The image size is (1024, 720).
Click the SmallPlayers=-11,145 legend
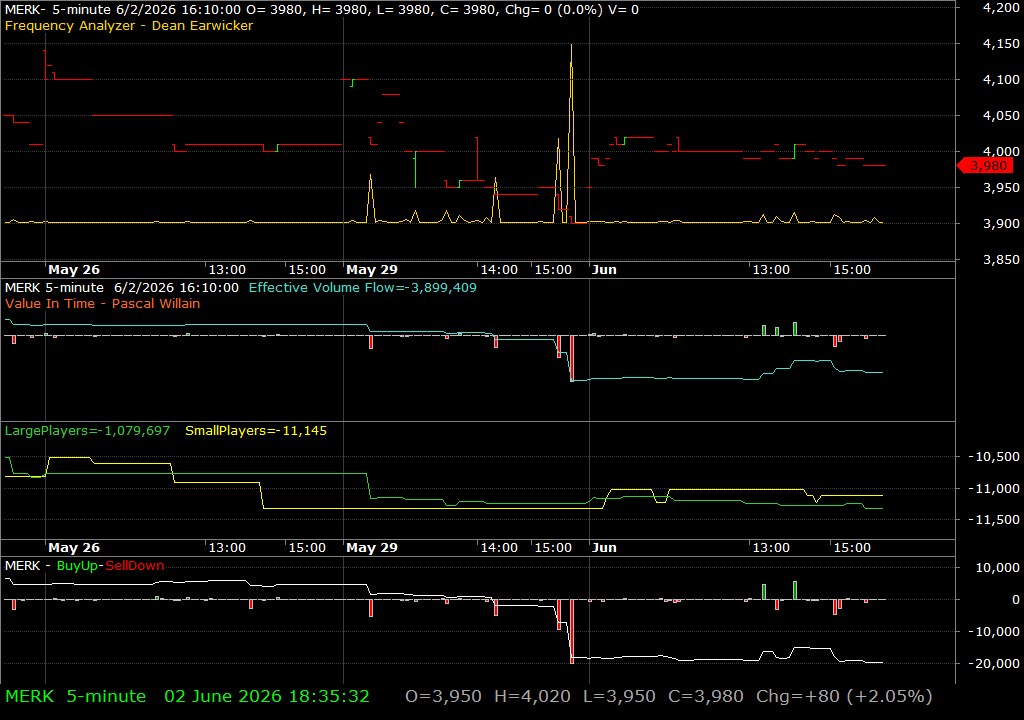point(256,431)
